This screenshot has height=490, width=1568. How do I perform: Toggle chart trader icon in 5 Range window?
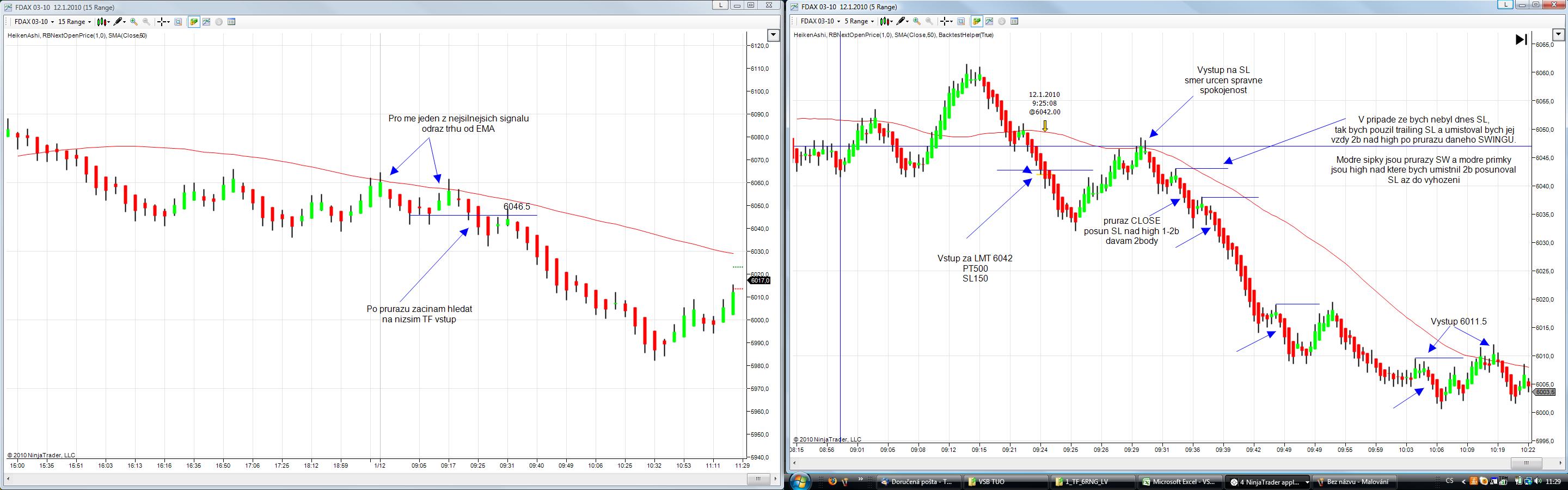[976, 21]
